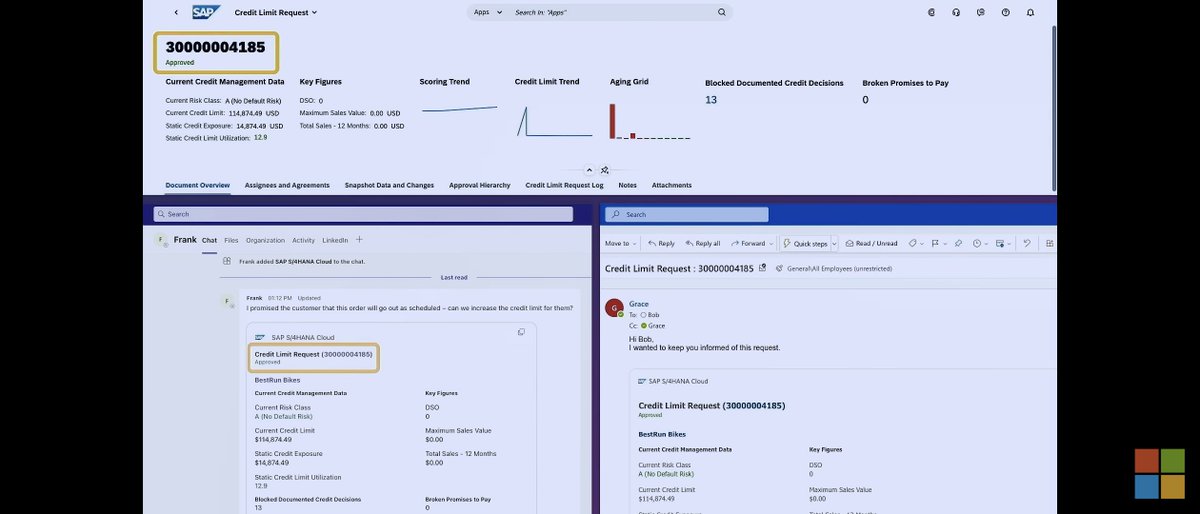This screenshot has height=514, width=1200.
Task: Toggle Read / Unread in Outlook
Action: [x=871, y=243]
